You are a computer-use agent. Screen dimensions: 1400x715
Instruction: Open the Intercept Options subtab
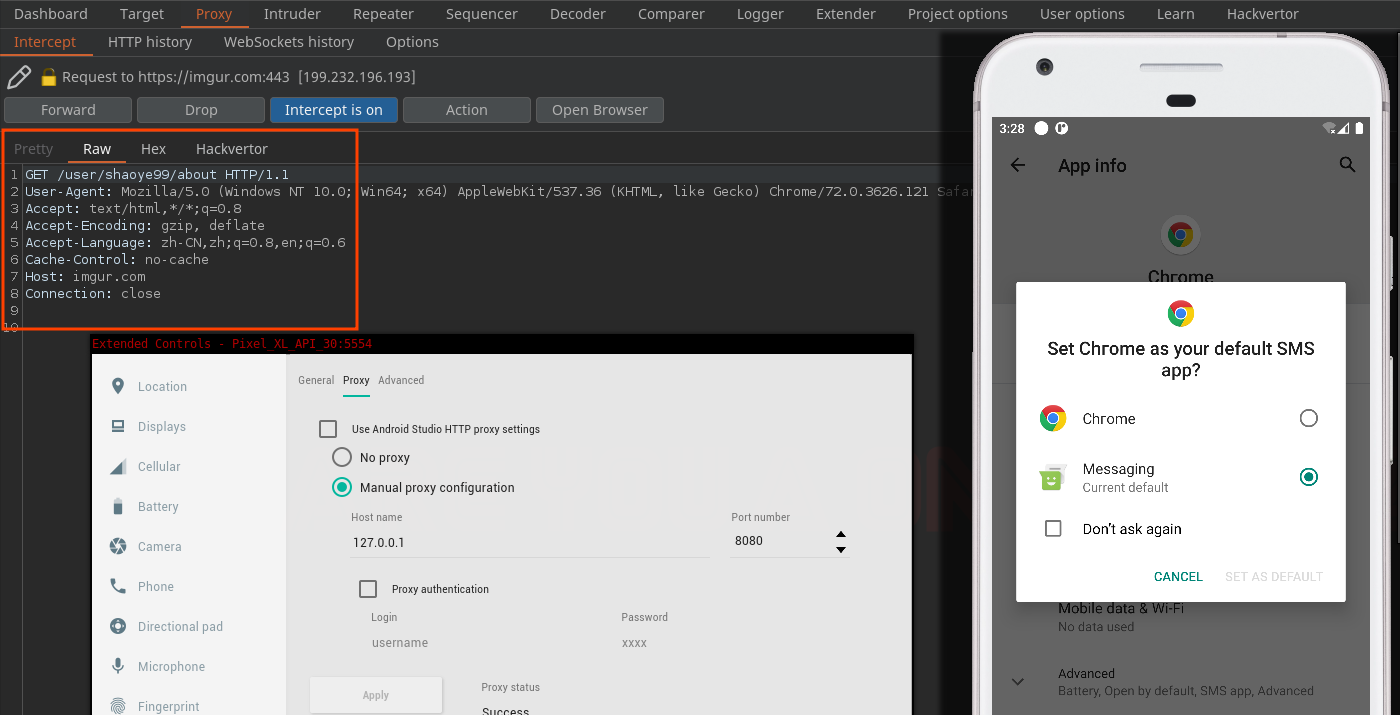(x=412, y=42)
